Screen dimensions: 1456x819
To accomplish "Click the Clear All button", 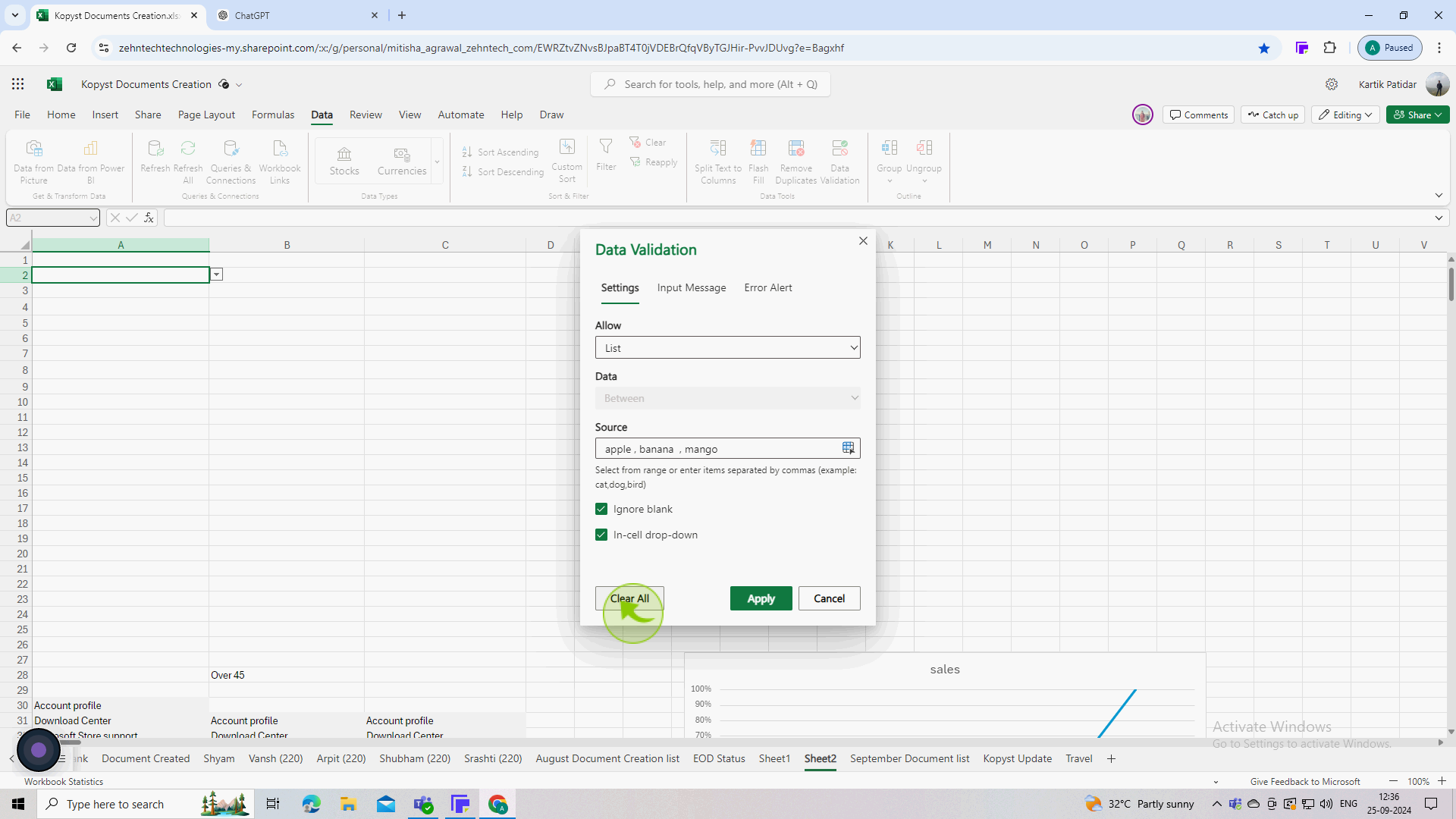I will (x=629, y=598).
